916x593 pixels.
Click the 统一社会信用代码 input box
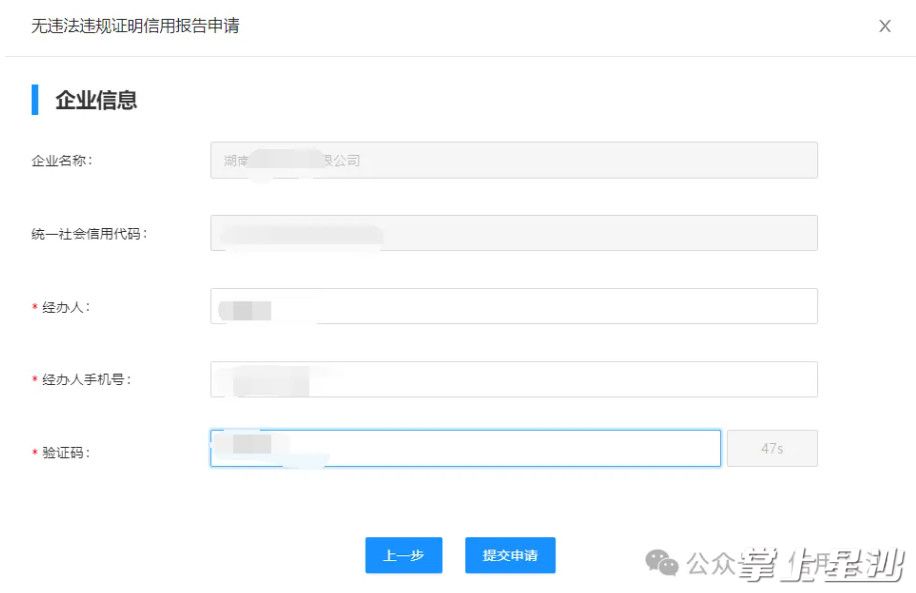click(x=513, y=233)
